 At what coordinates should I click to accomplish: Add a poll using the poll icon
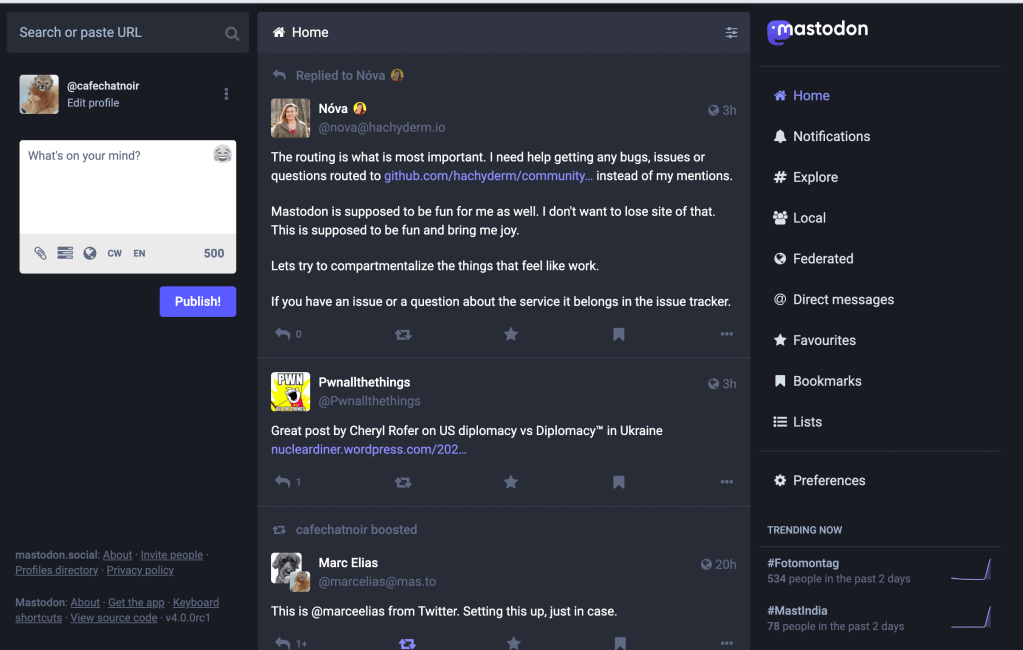pos(65,253)
